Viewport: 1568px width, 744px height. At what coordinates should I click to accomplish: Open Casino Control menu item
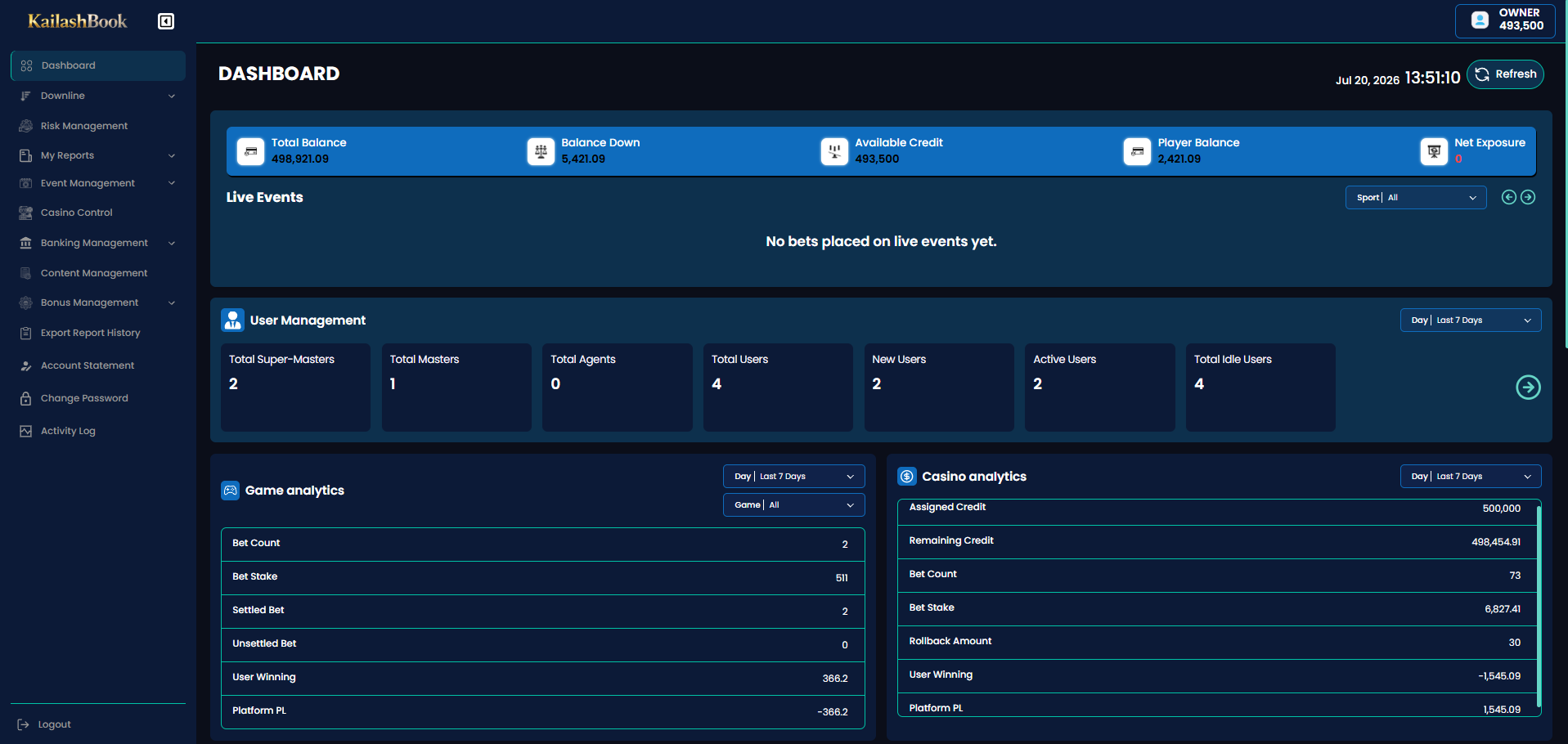98,213
